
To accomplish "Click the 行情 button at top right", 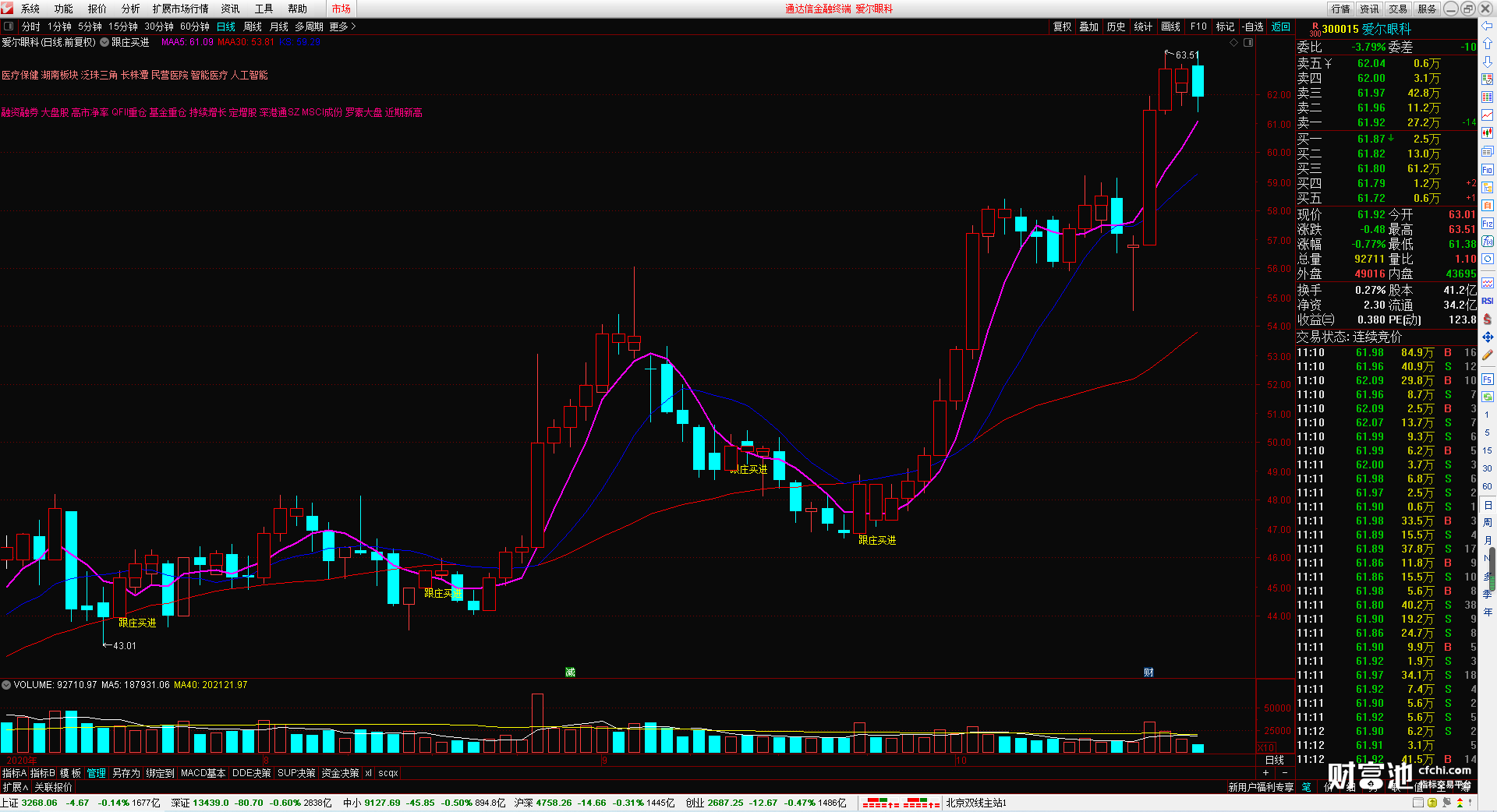I will click(1341, 9).
